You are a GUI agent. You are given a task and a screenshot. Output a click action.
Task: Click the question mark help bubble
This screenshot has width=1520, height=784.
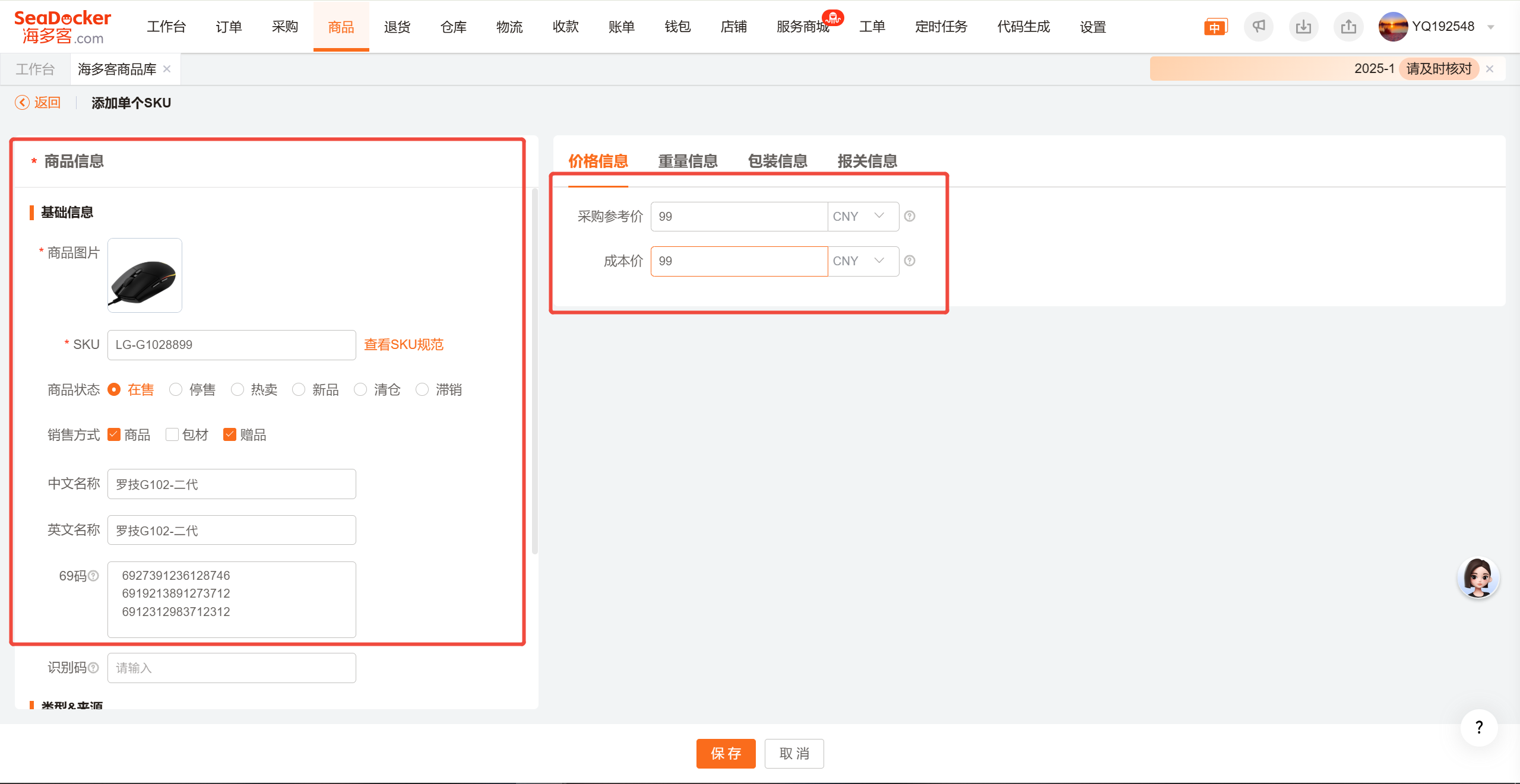1478,727
